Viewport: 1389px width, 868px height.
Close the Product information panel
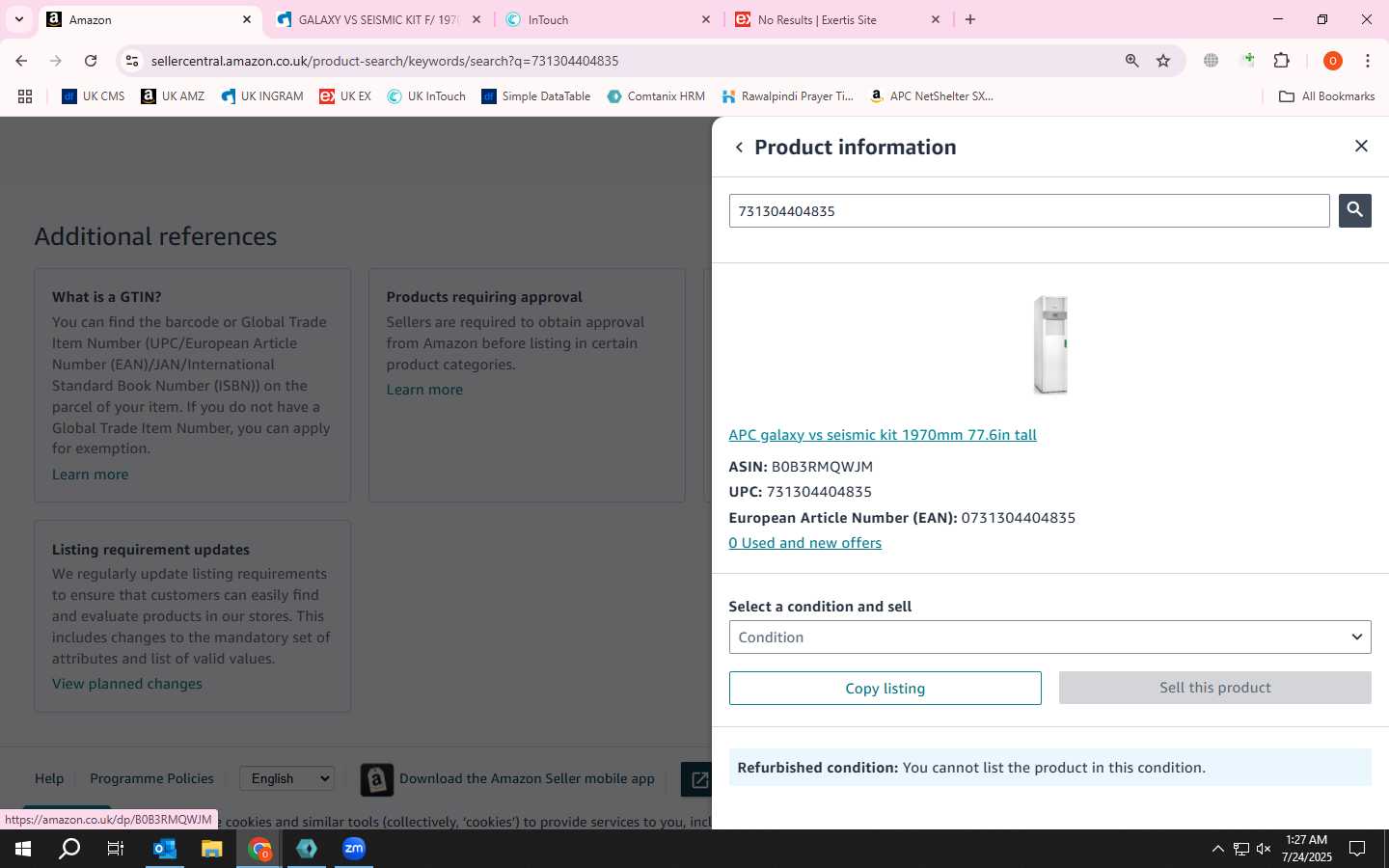1361,146
